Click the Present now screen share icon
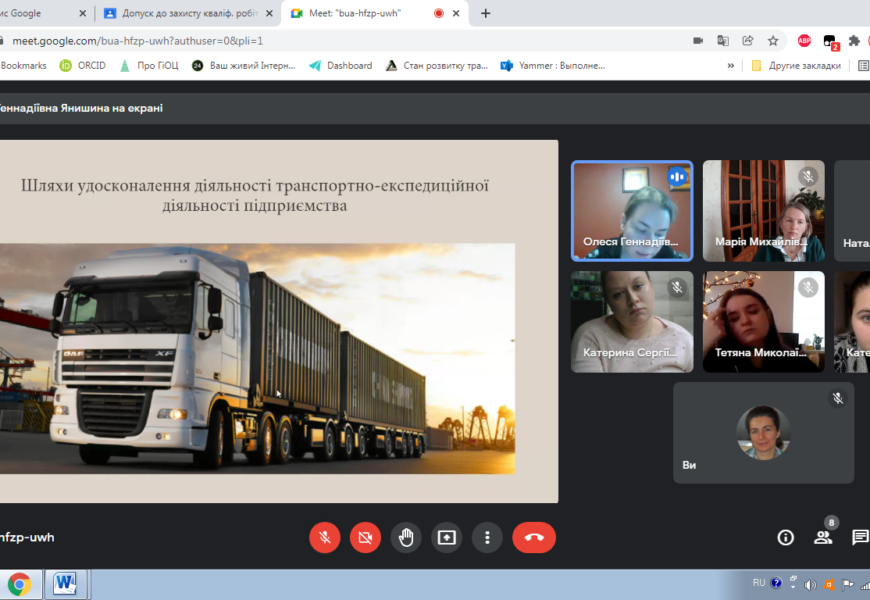This screenshot has height=600, width=870. (x=446, y=537)
